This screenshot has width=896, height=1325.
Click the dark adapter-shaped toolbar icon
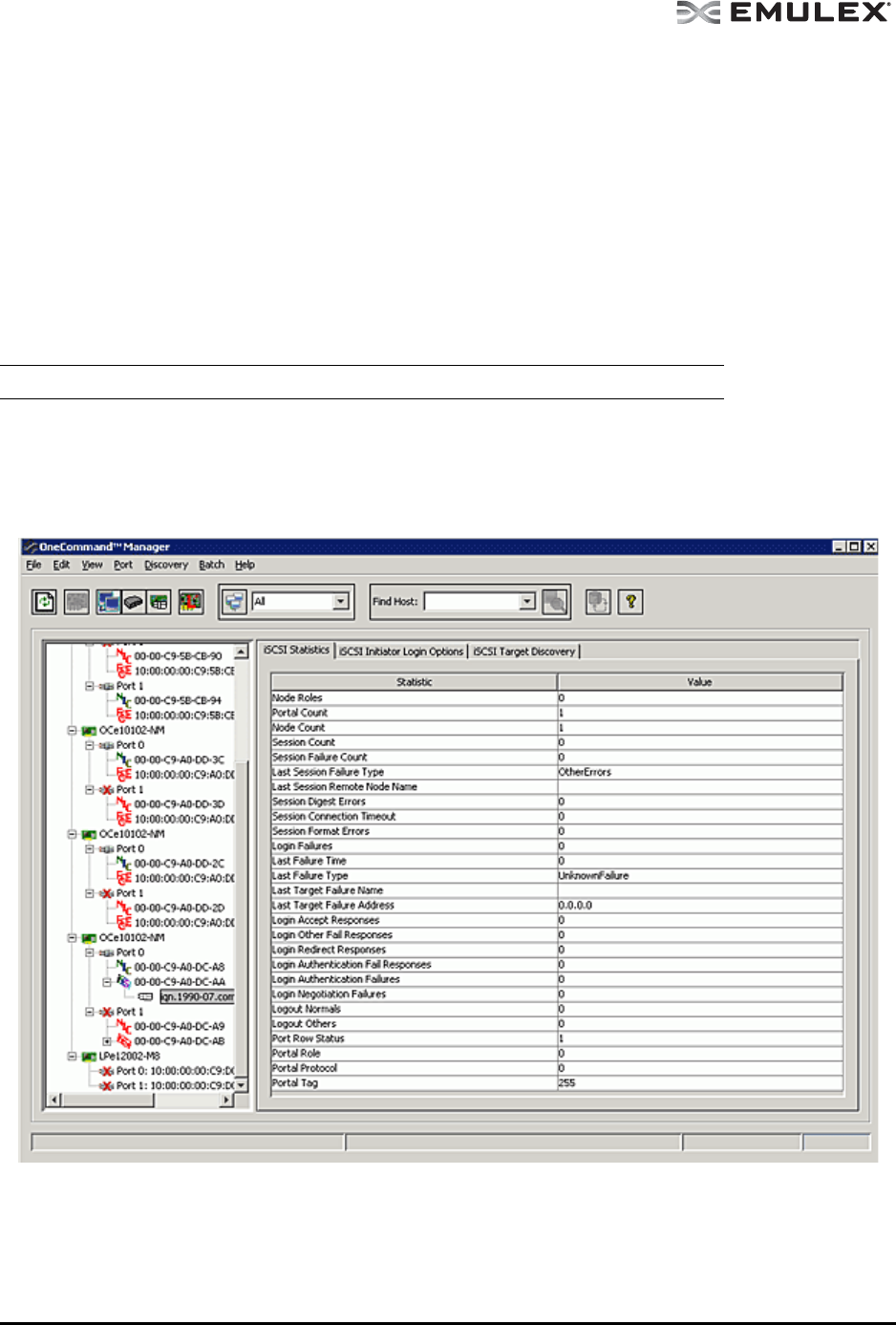[134, 602]
